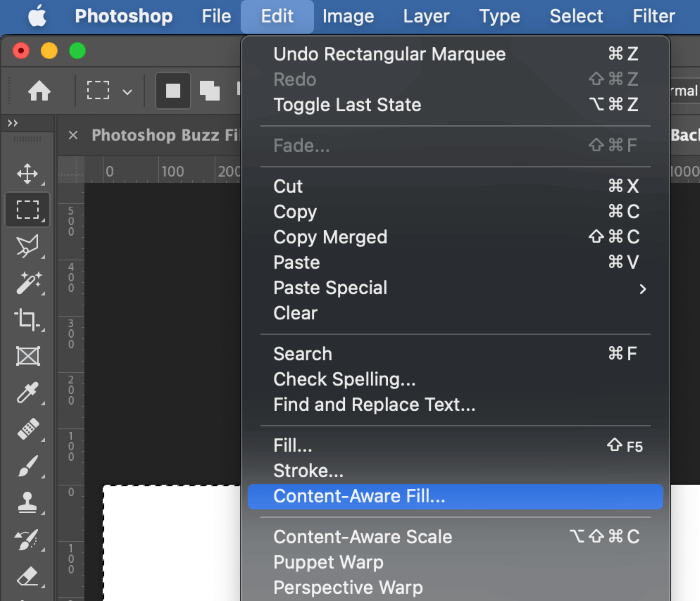The height and width of the screenshot is (601, 700).
Task: Close the Photoshop Buzz document tab
Action: (x=73, y=135)
